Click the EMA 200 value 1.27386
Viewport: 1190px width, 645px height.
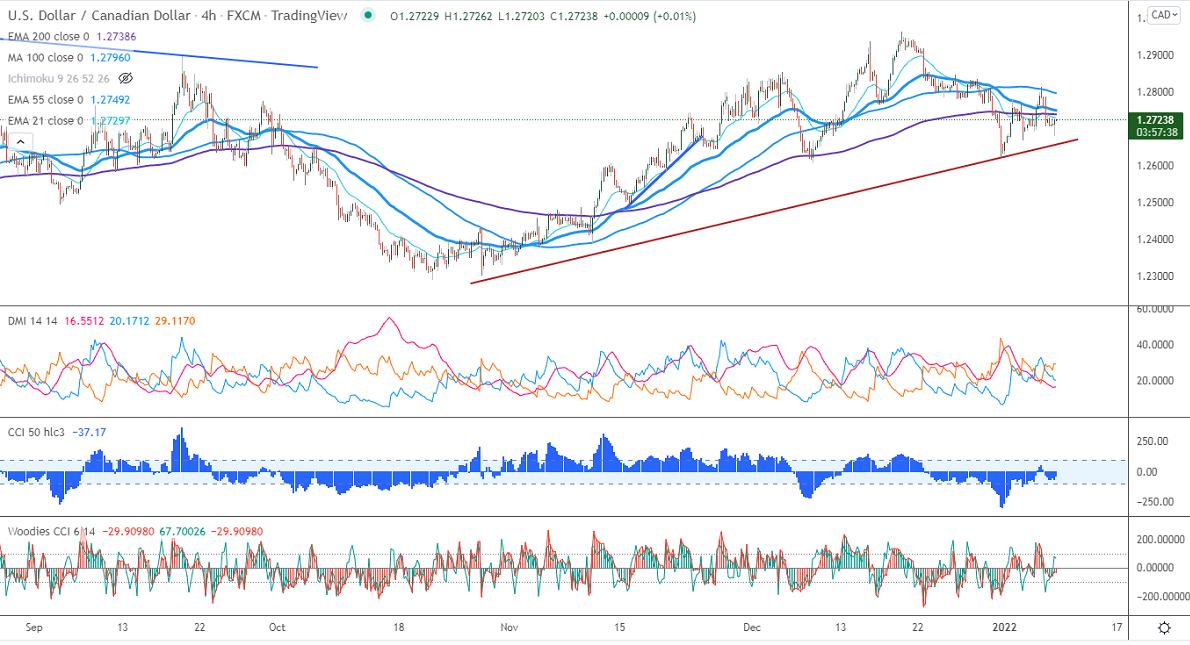click(x=117, y=36)
